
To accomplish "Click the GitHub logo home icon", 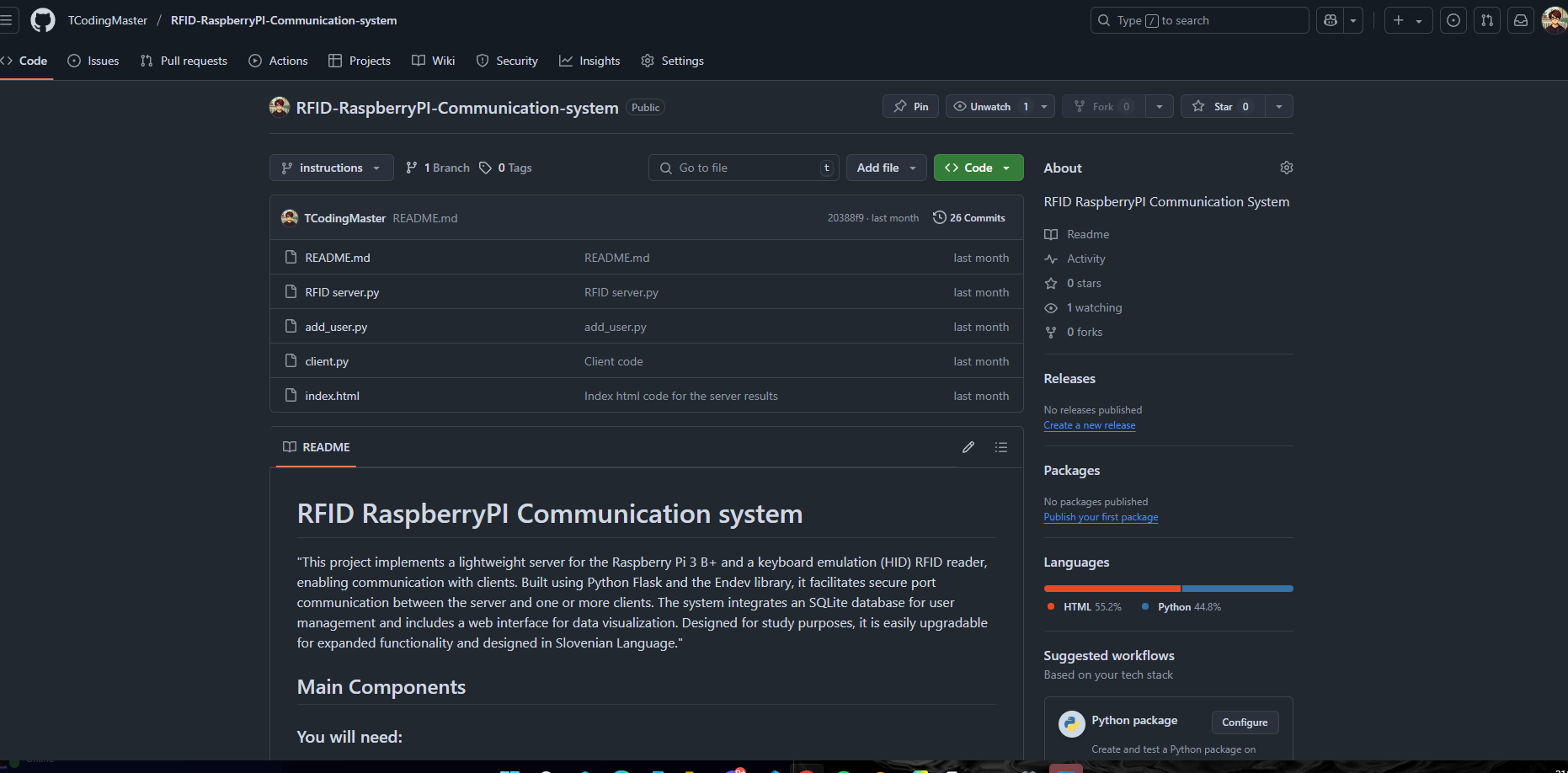I will coord(42,20).
